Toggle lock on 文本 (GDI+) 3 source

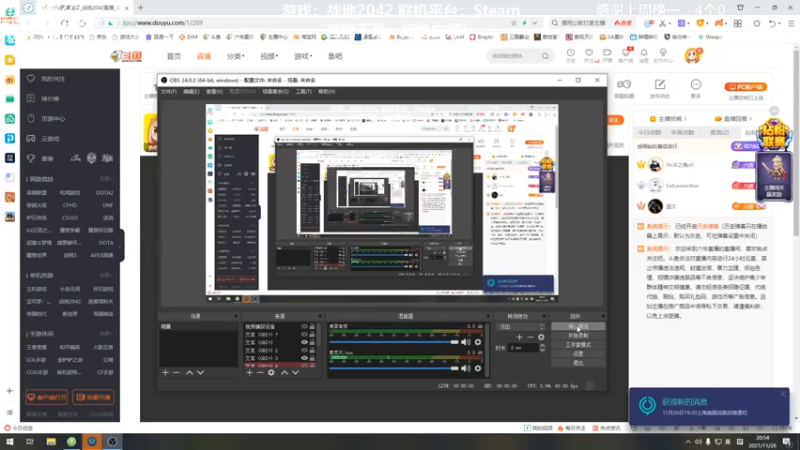[312, 358]
